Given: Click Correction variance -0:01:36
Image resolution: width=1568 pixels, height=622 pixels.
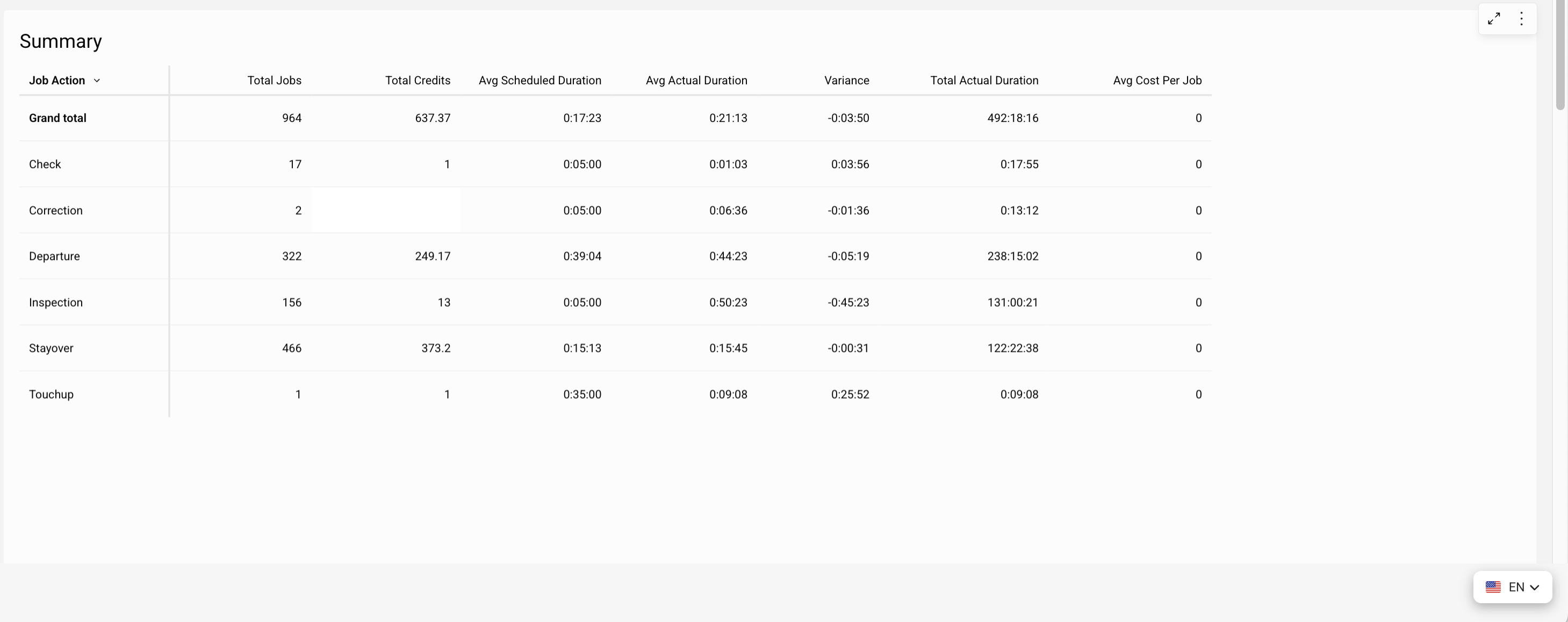Looking at the screenshot, I should pos(848,211).
